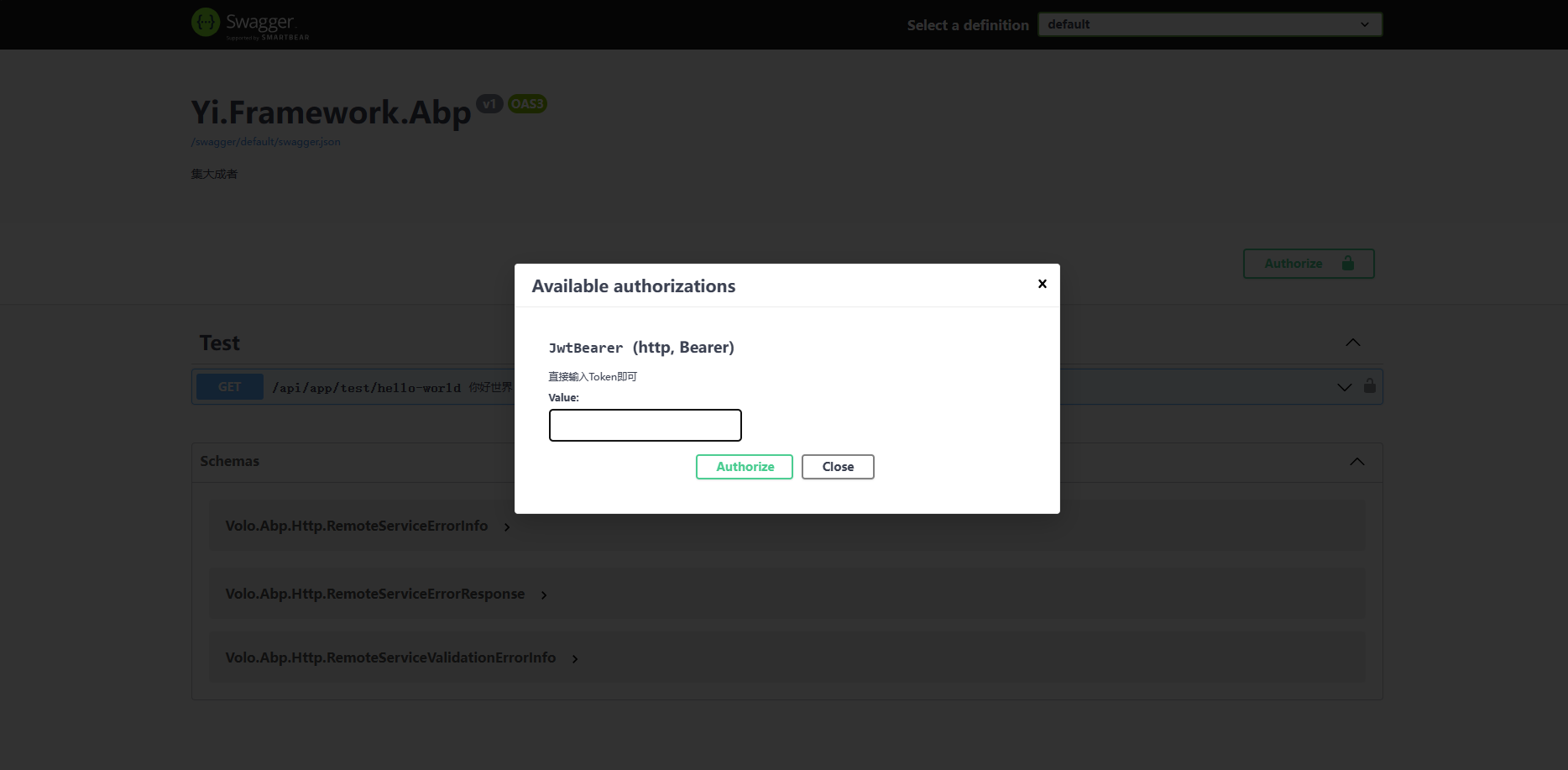Collapse the Test section chevron
The height and width of the screenshot is (770, 1568).
coord(1352,343)
